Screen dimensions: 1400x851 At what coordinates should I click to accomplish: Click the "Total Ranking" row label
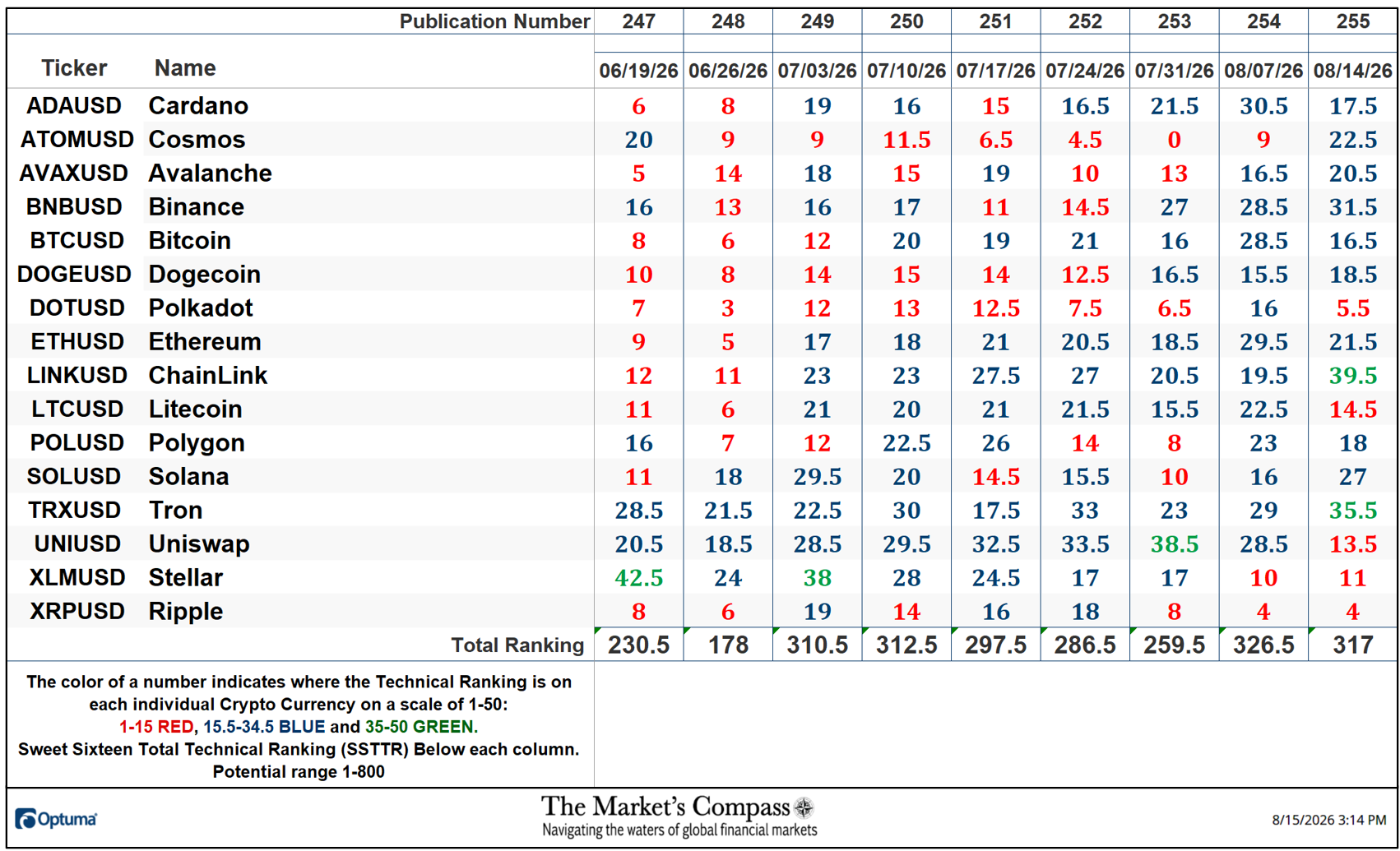(517, 645)
